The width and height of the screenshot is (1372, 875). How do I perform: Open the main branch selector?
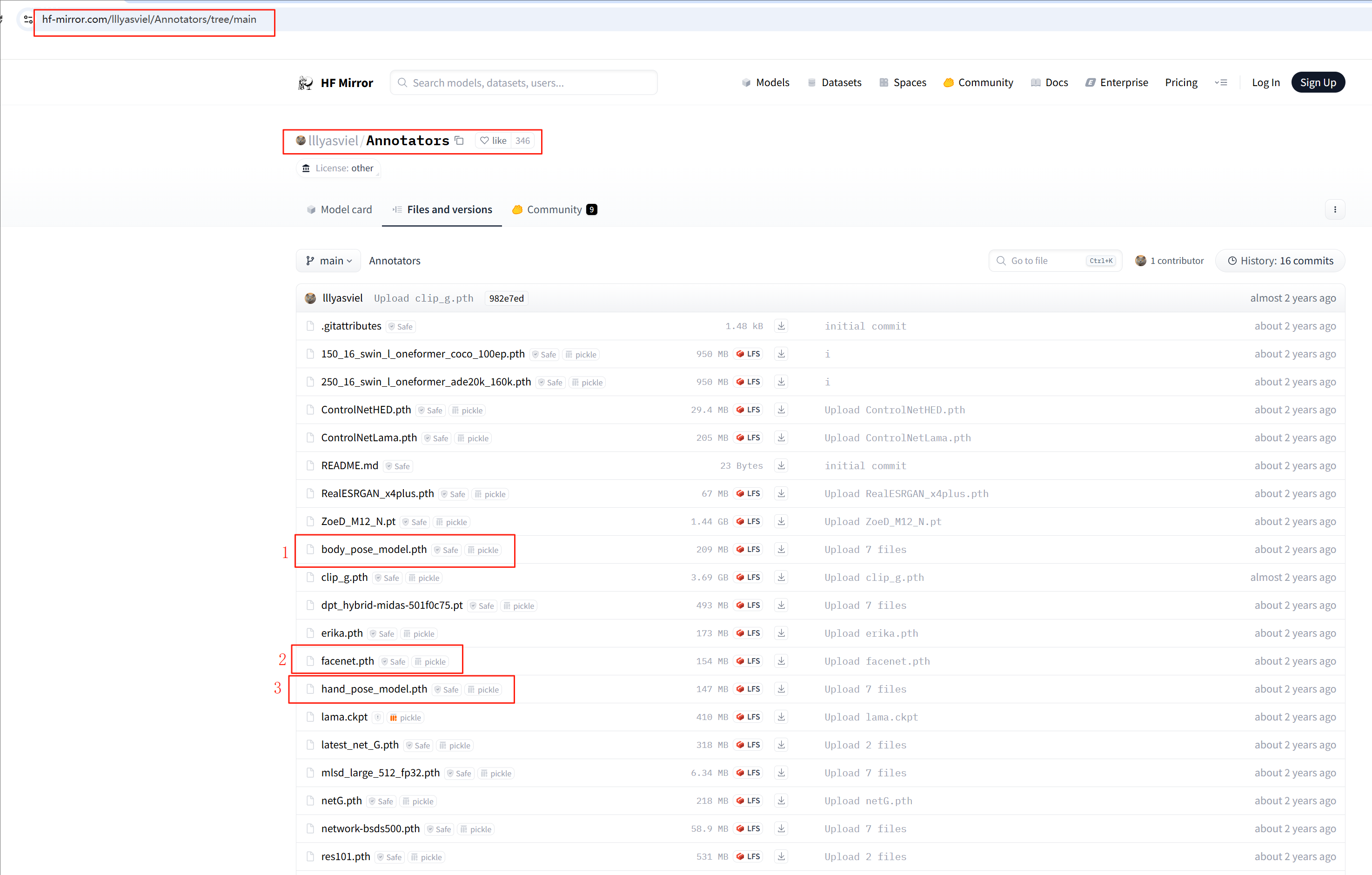[x=328, y=261]
